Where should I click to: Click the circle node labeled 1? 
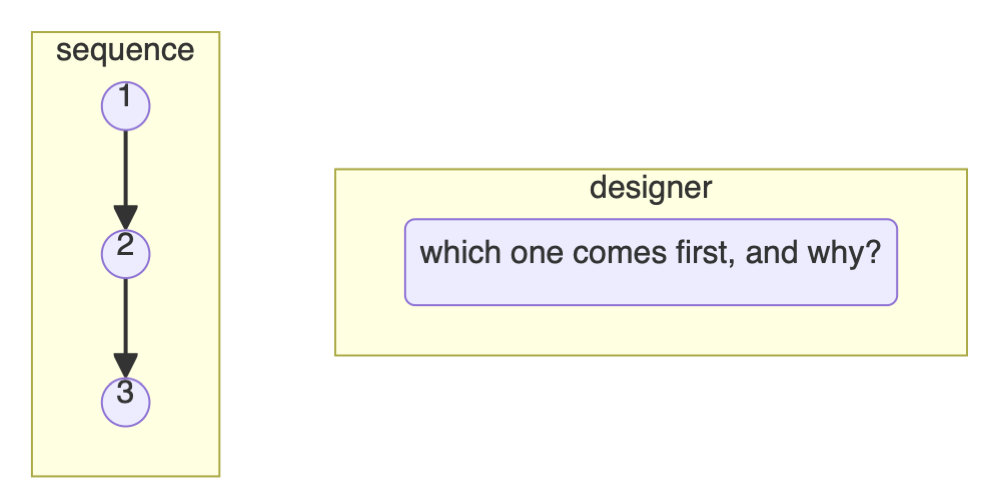(125, 105)
